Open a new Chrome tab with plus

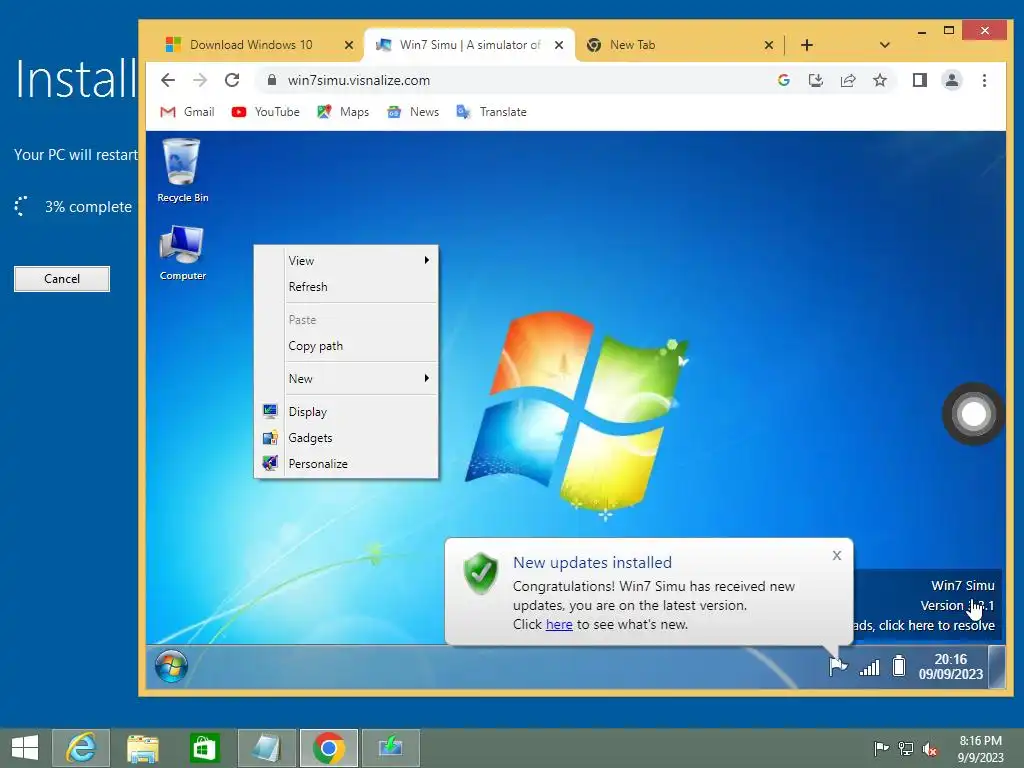(807, 45)
